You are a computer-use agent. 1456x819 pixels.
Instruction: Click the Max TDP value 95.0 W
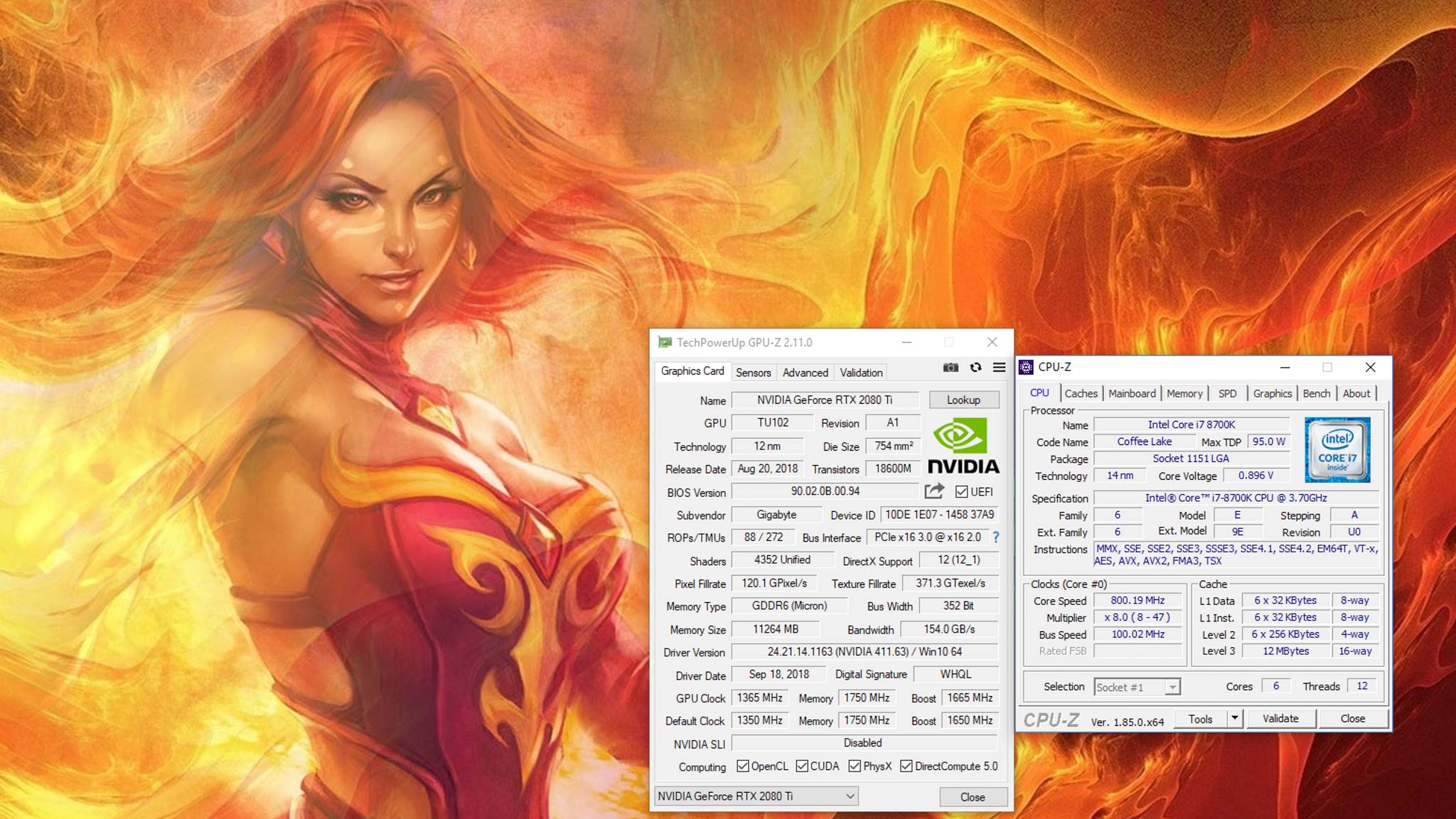1268,441
